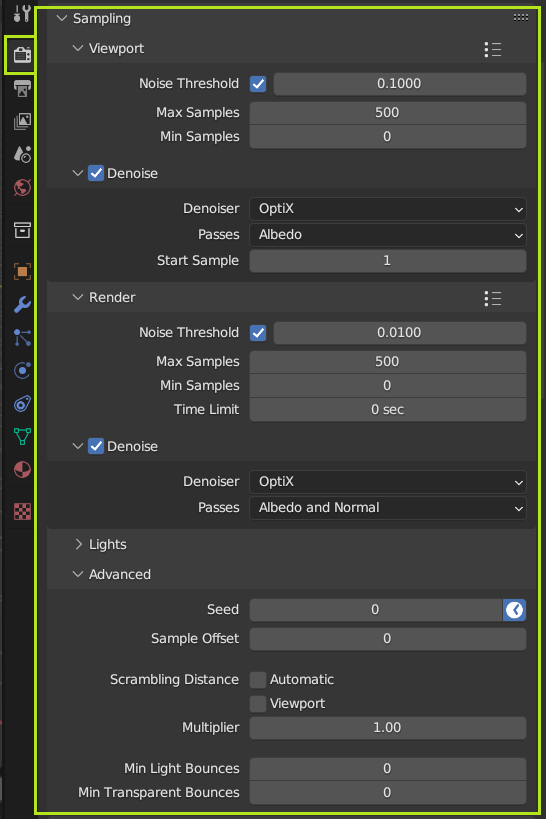The width and height of the screenshot is (546, 819).
Task: Disable Render Noise Threshold checkbox
Action: [258, 333]
